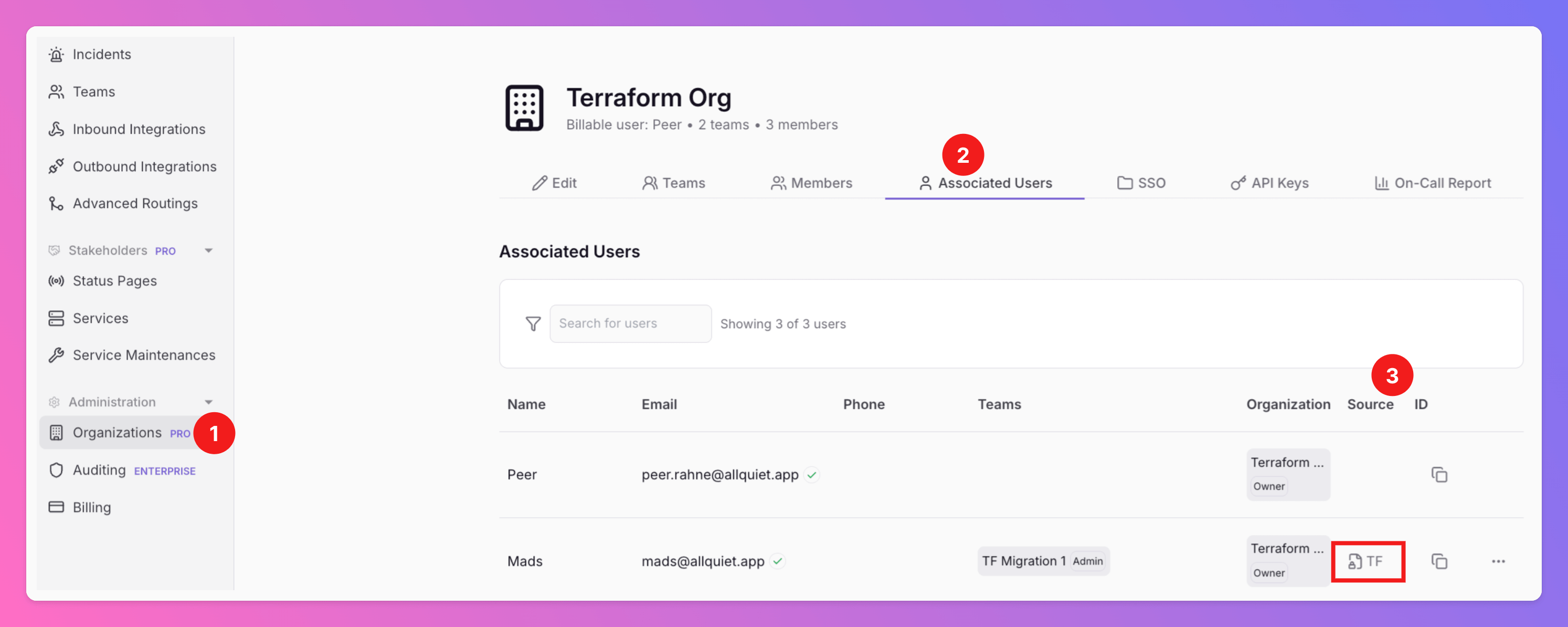Viewport: 1568px width, 627px height.
Task: Click the Associated Users section heading
Action: point(569,252)
